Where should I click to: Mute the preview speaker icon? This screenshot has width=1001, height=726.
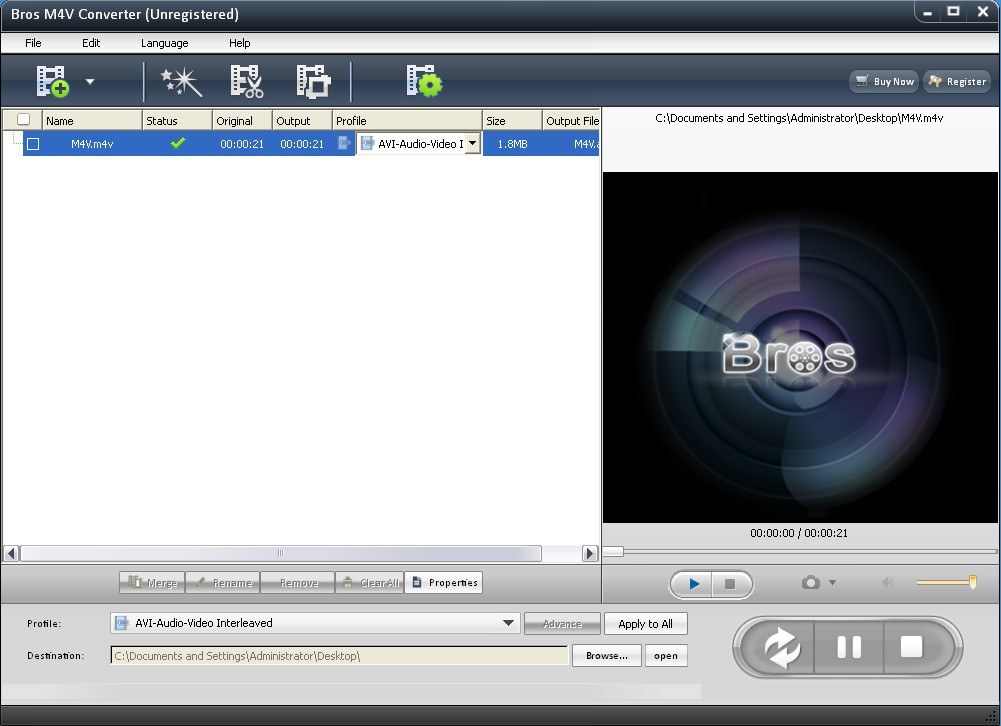pos(887,582)
